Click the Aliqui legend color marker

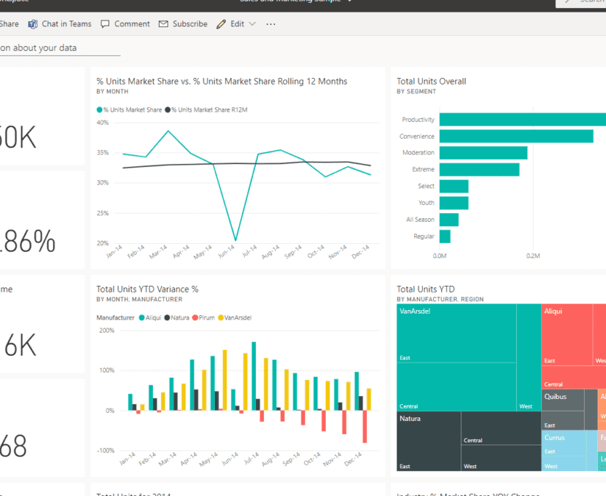pyautogui.click(x=141, y=318)
